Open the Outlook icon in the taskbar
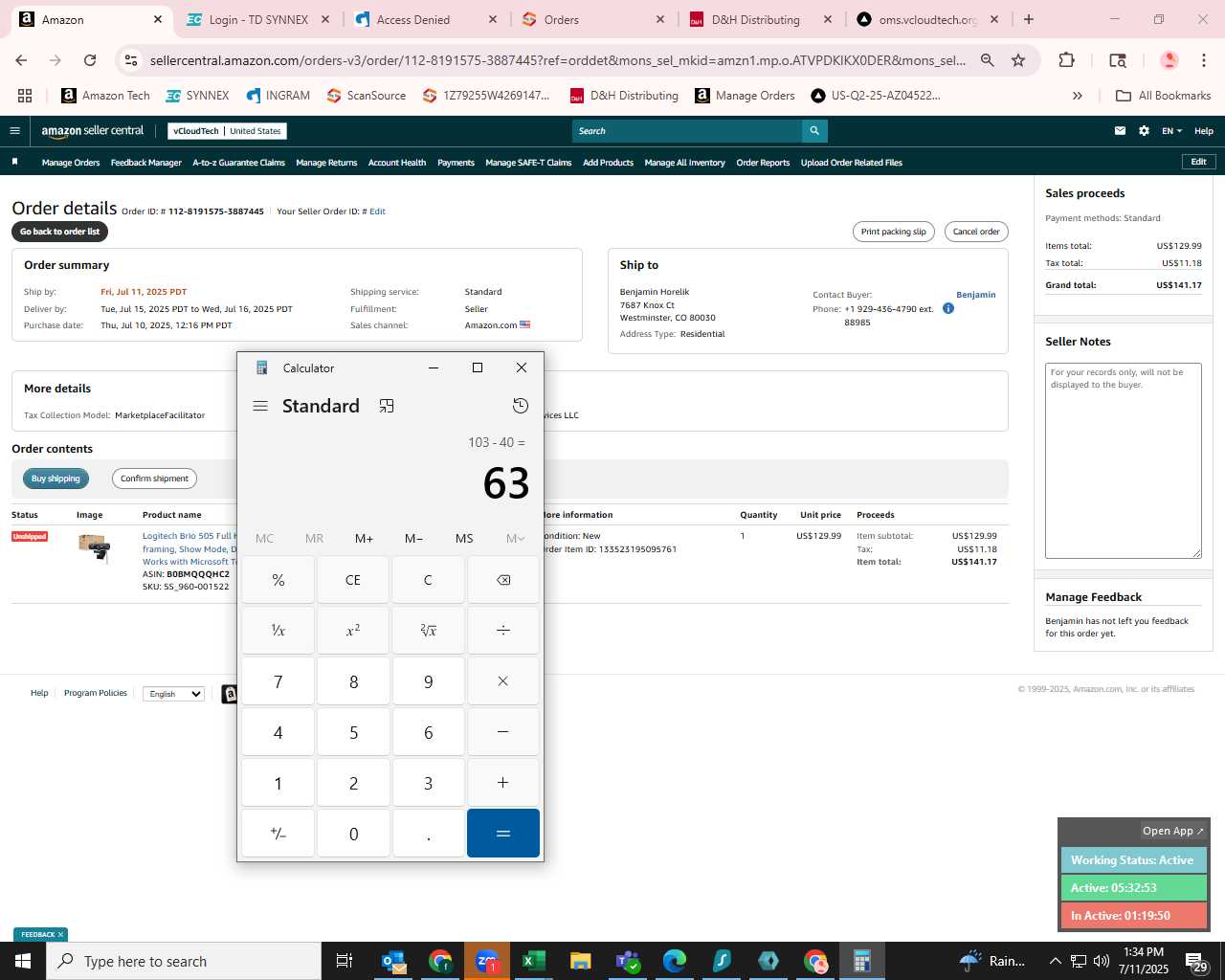Viewport: 1225px width, 980px height. click(x=393, y=961)
